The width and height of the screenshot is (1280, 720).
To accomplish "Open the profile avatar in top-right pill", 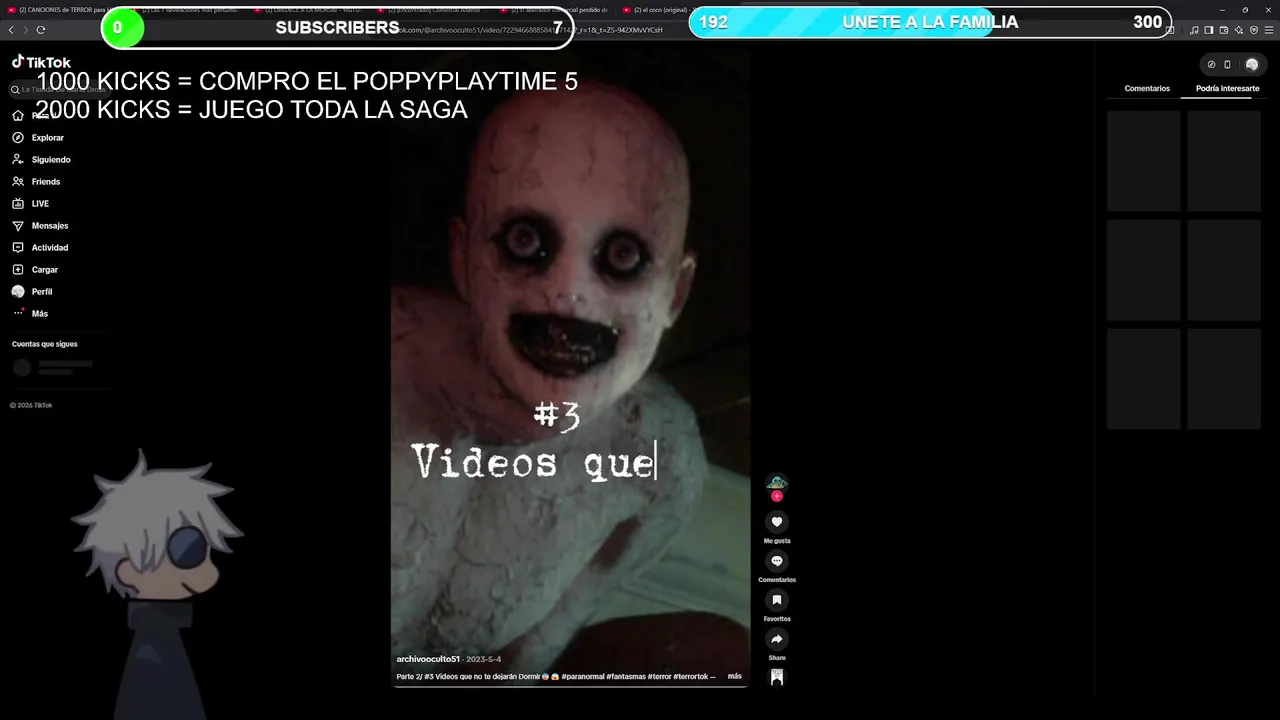I will 1251,65.
